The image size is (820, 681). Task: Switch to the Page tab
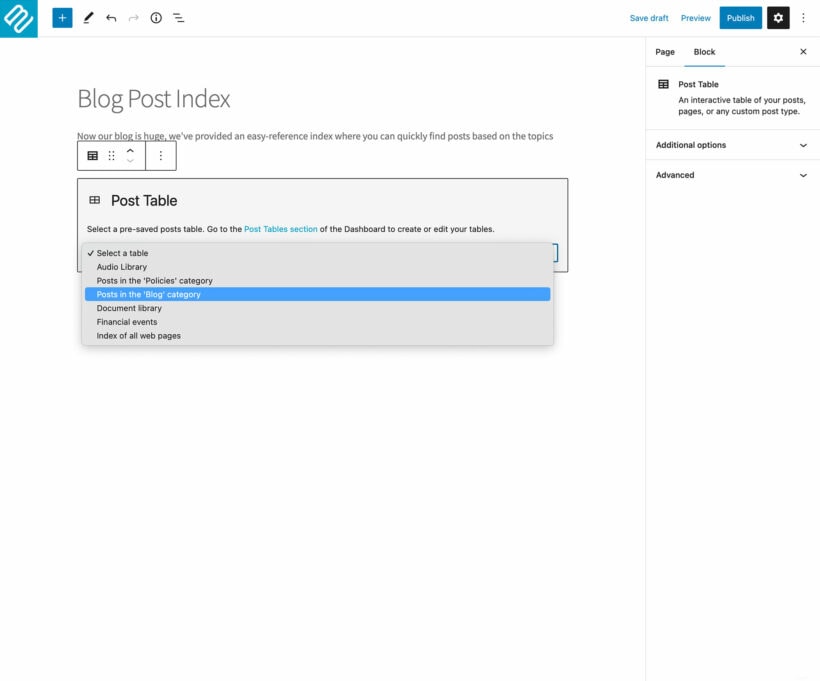(x=664, y=51)
